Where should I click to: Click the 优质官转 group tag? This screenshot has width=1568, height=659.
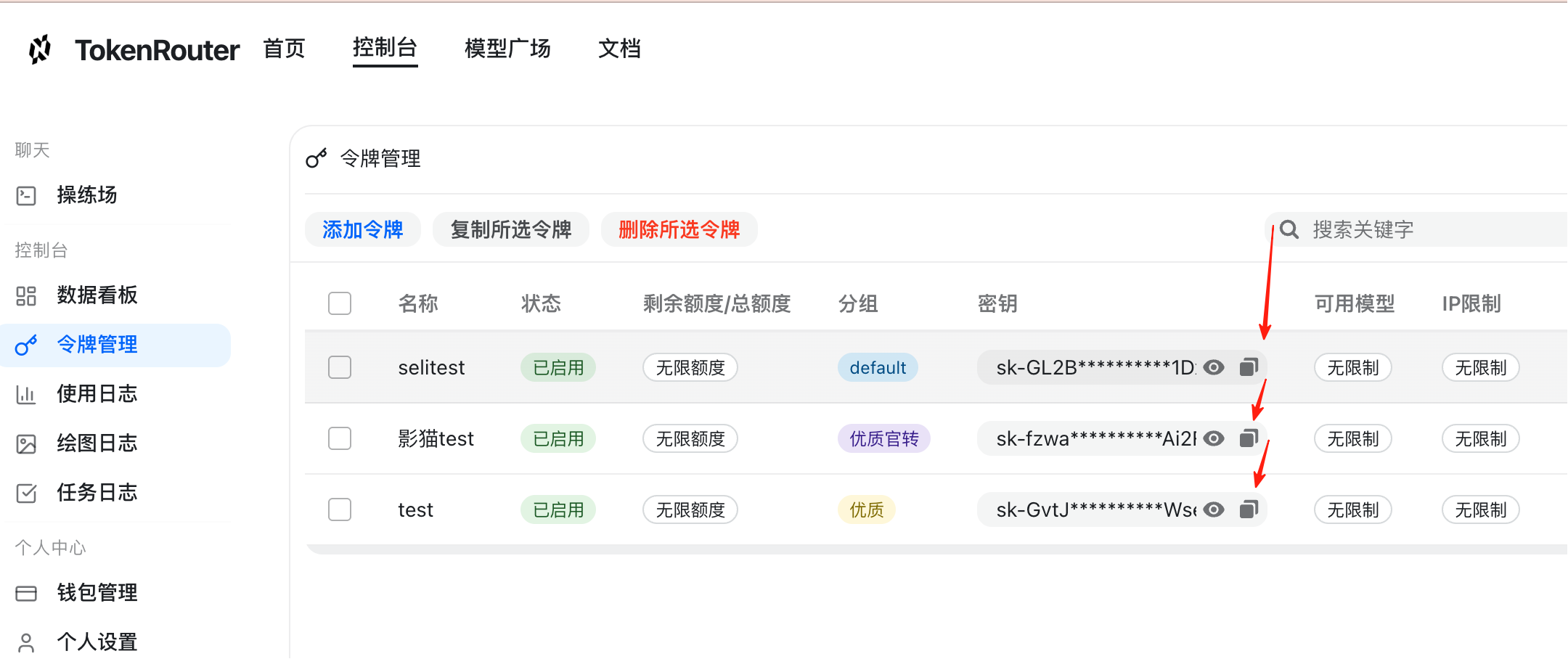coord(884,438)
